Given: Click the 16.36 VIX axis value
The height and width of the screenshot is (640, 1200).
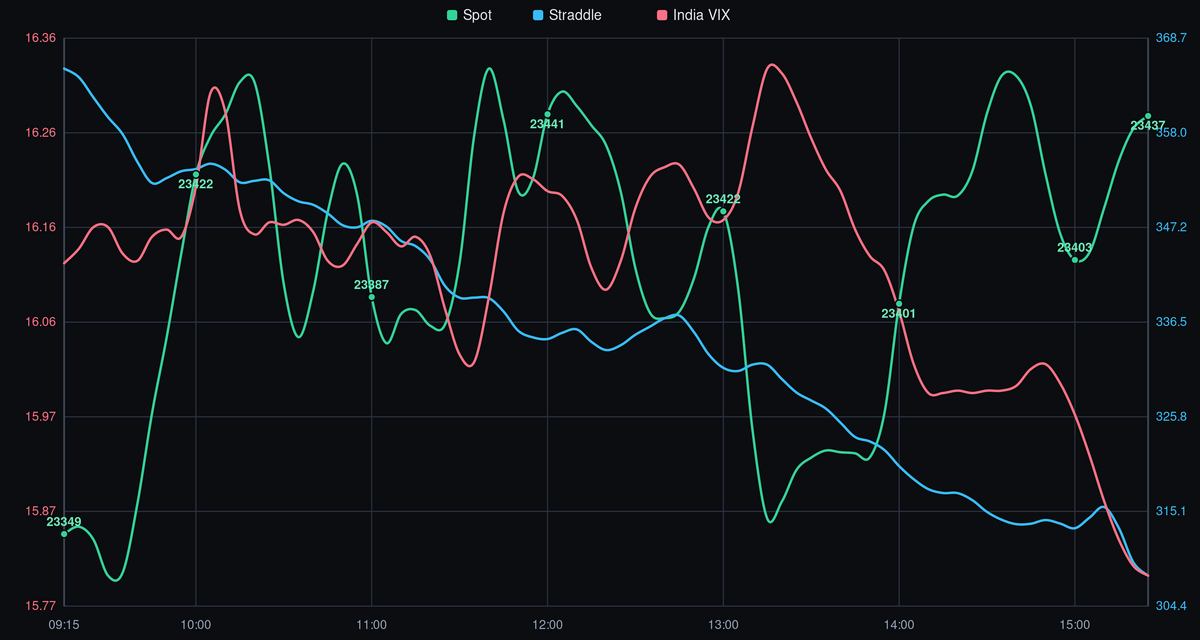Looking at the screenshot, I should click(40, 38).
